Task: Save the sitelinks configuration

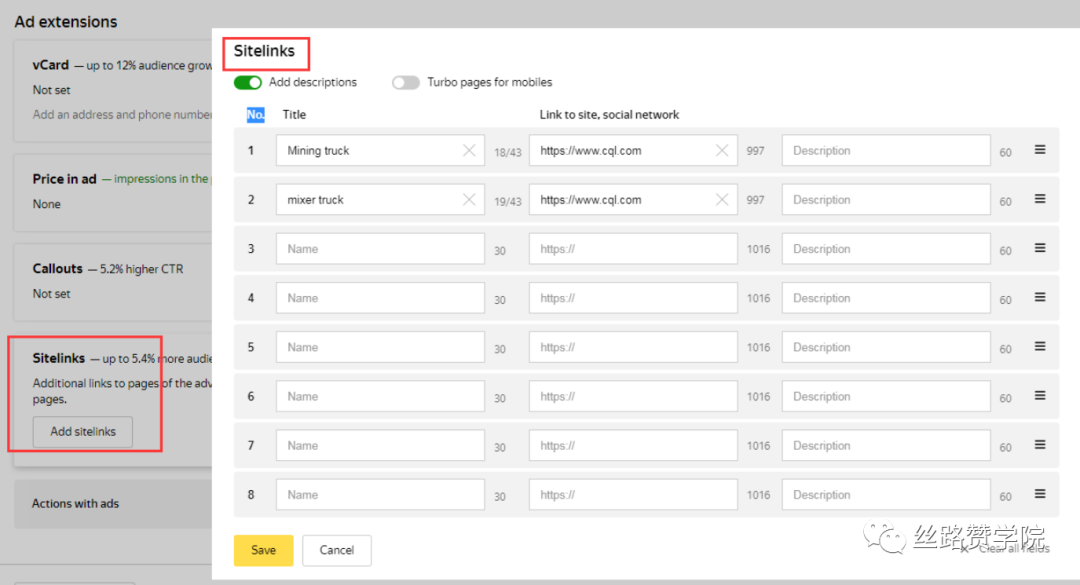Action: (x=263, y=550)
